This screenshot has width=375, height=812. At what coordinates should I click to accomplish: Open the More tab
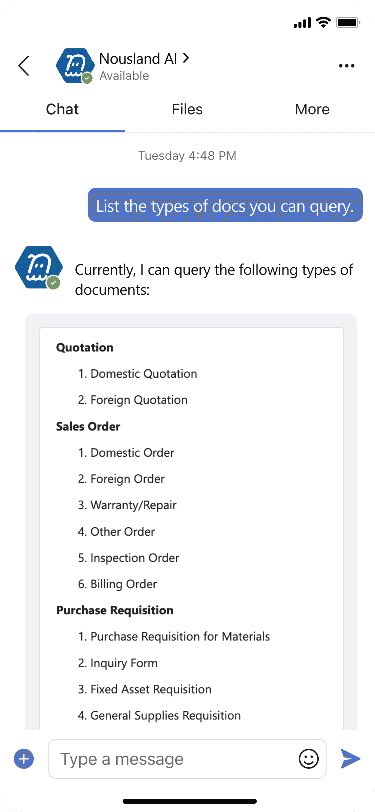tap(312, 109)
